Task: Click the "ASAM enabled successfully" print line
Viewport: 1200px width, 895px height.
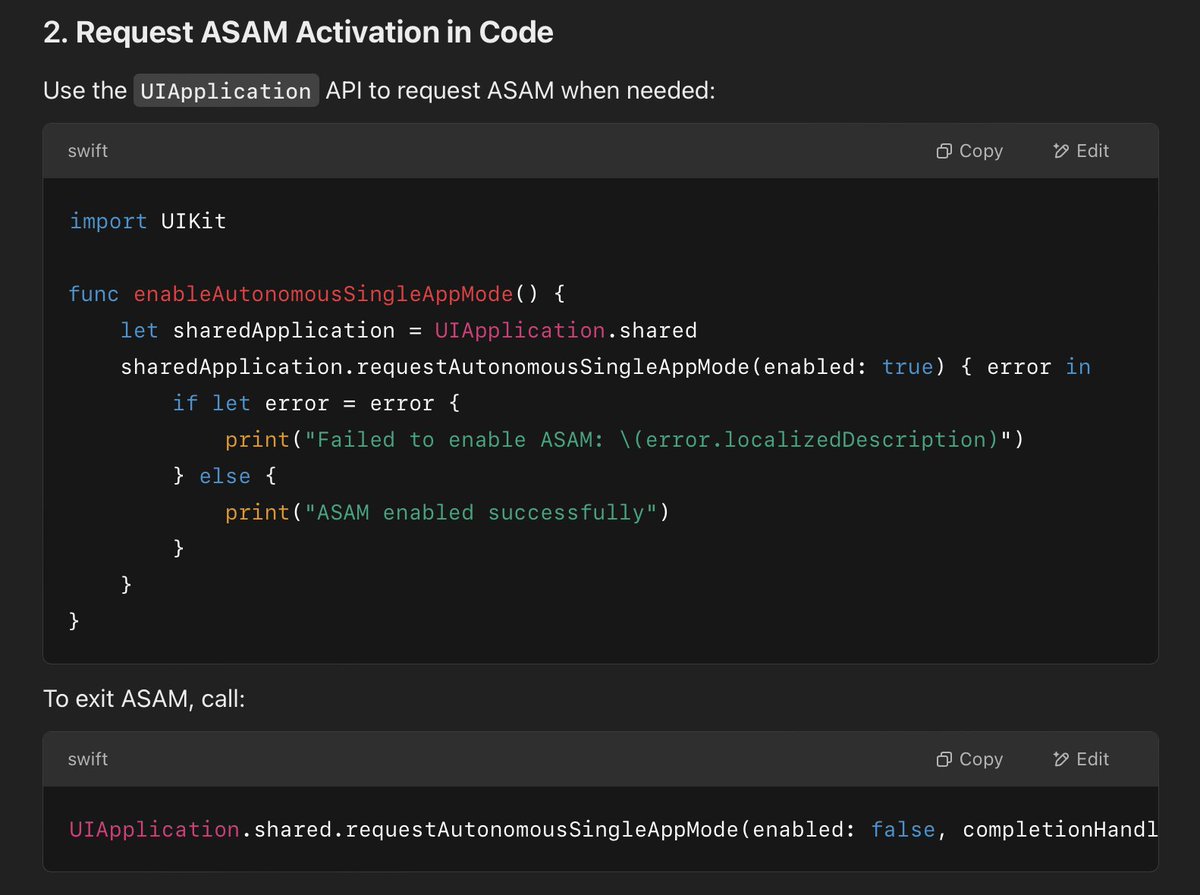Action: pos(447,512)
